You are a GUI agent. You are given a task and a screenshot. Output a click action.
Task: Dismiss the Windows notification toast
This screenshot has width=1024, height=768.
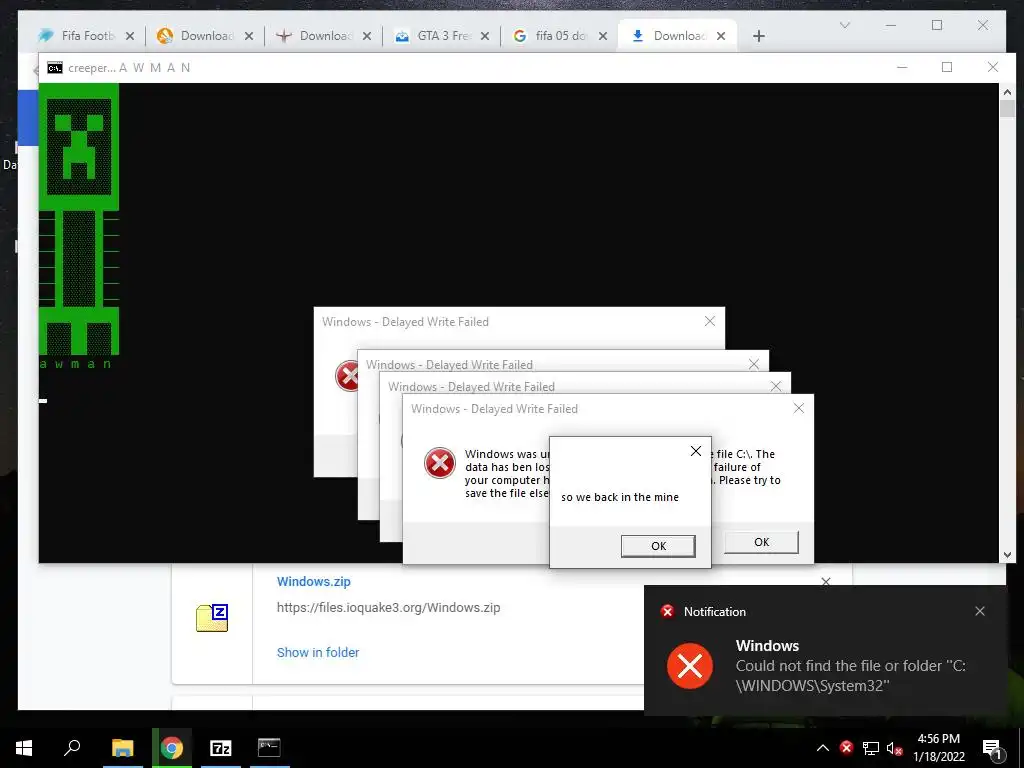(x=980, y=611)
